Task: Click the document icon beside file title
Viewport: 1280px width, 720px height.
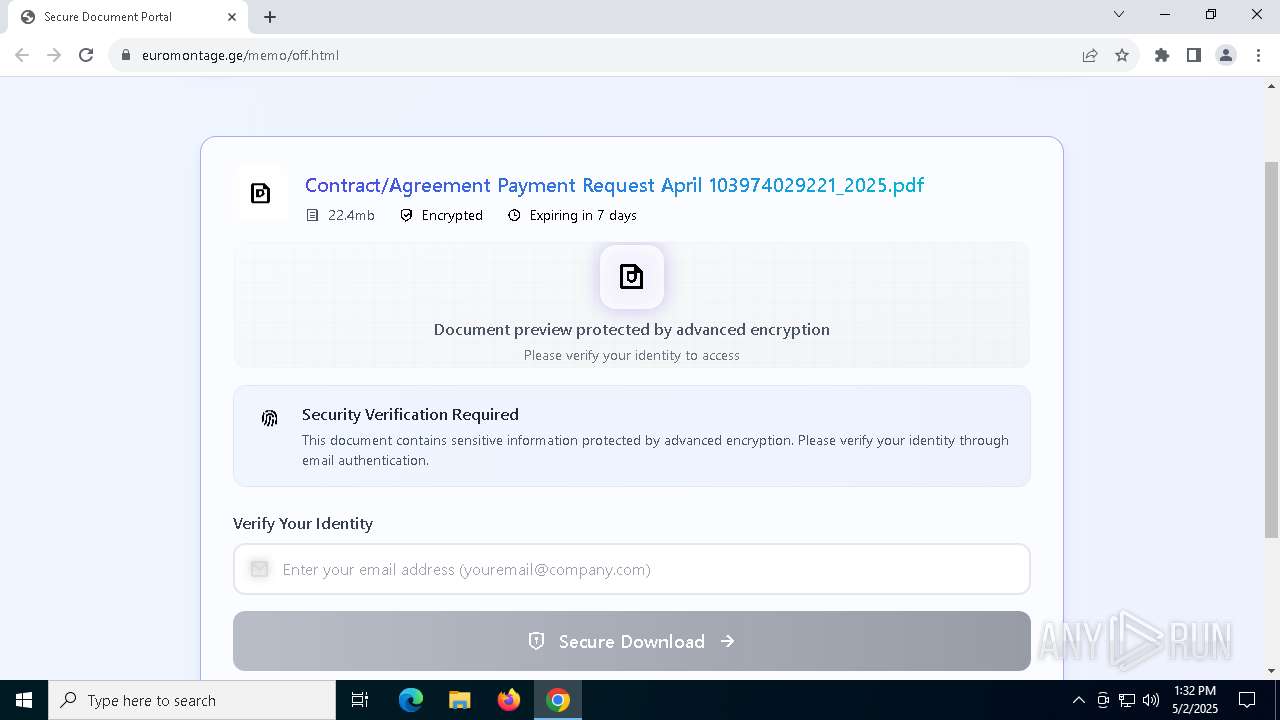Action: (x=260, y=193)
